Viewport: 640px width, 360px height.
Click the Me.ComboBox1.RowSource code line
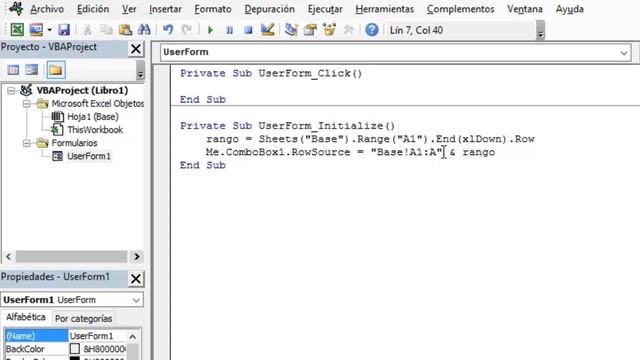(350, 152)
